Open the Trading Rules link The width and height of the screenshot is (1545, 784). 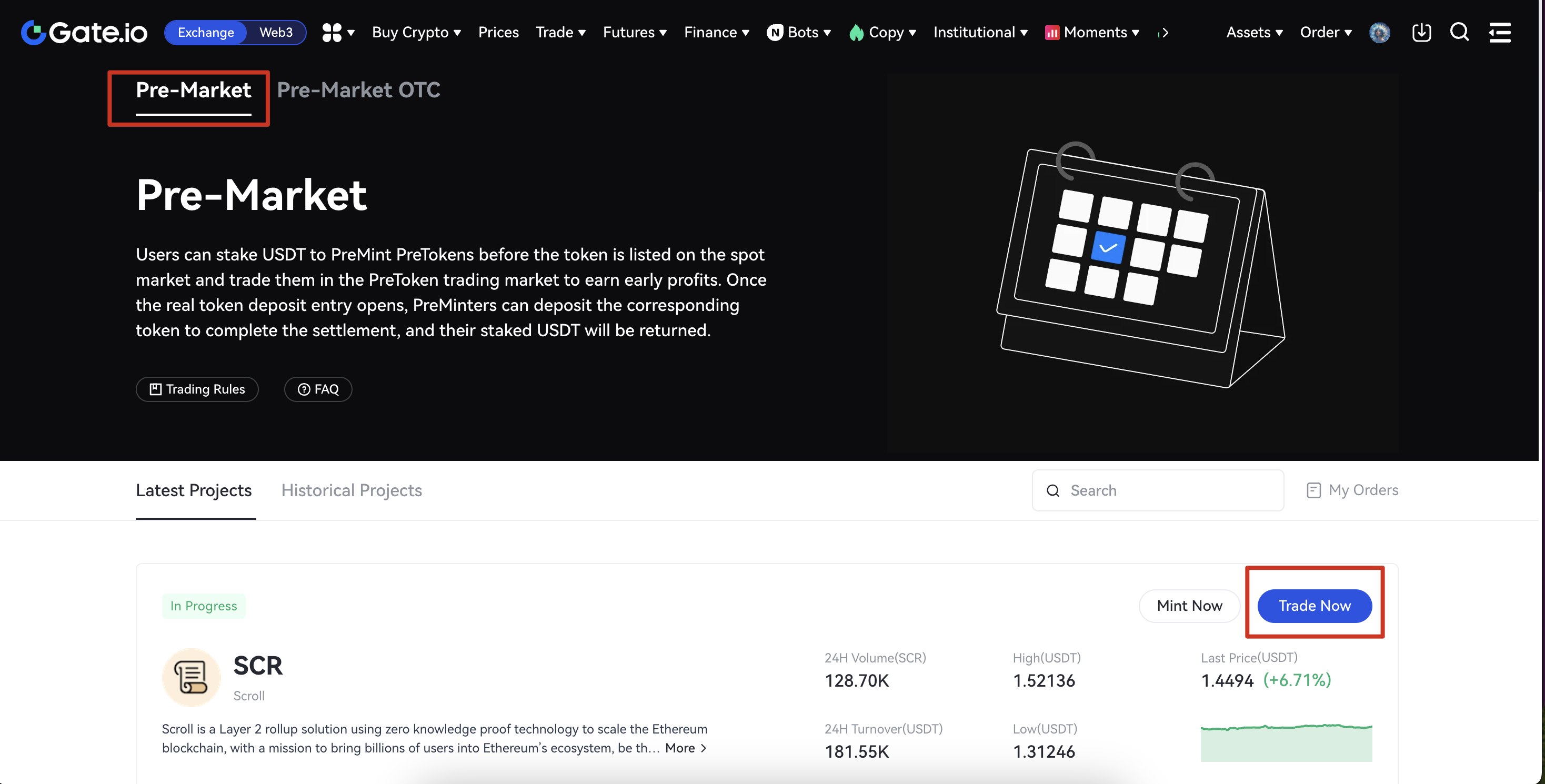tap(197, 389)
